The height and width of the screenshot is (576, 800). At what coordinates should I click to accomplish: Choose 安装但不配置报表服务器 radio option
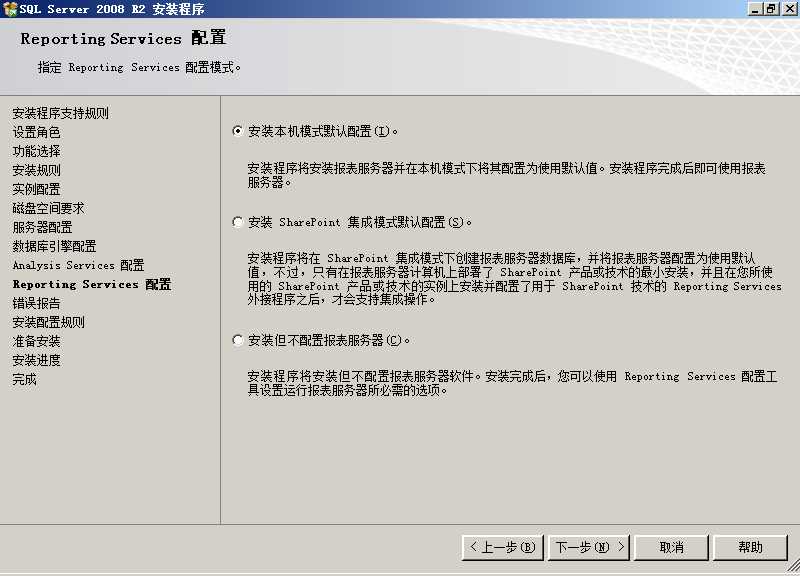click(x=238, y=340)
